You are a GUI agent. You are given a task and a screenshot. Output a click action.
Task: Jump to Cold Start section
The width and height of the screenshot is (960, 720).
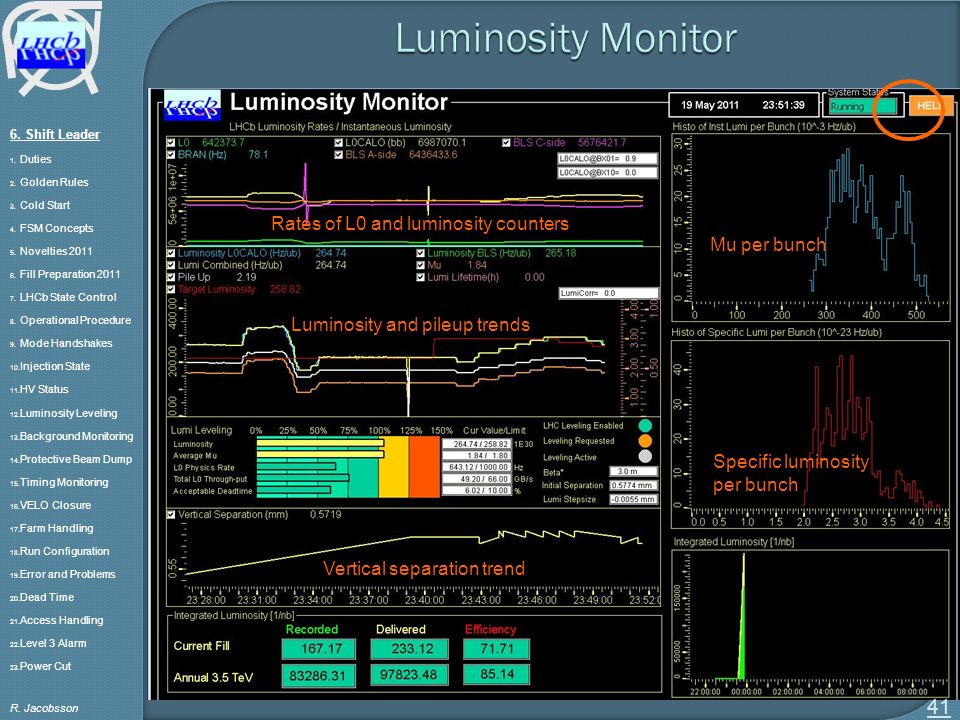click(x=45, y=205)
